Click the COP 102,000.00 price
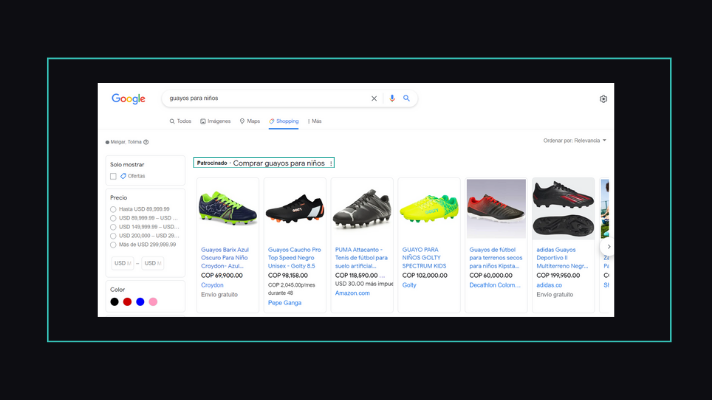 [x=425, y=276]
